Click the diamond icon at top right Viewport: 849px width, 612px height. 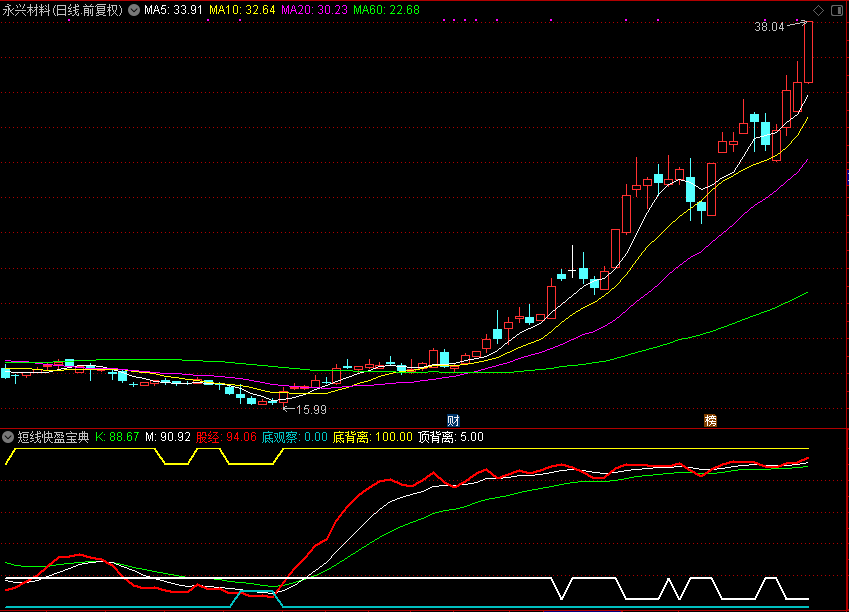coord(819,10)
